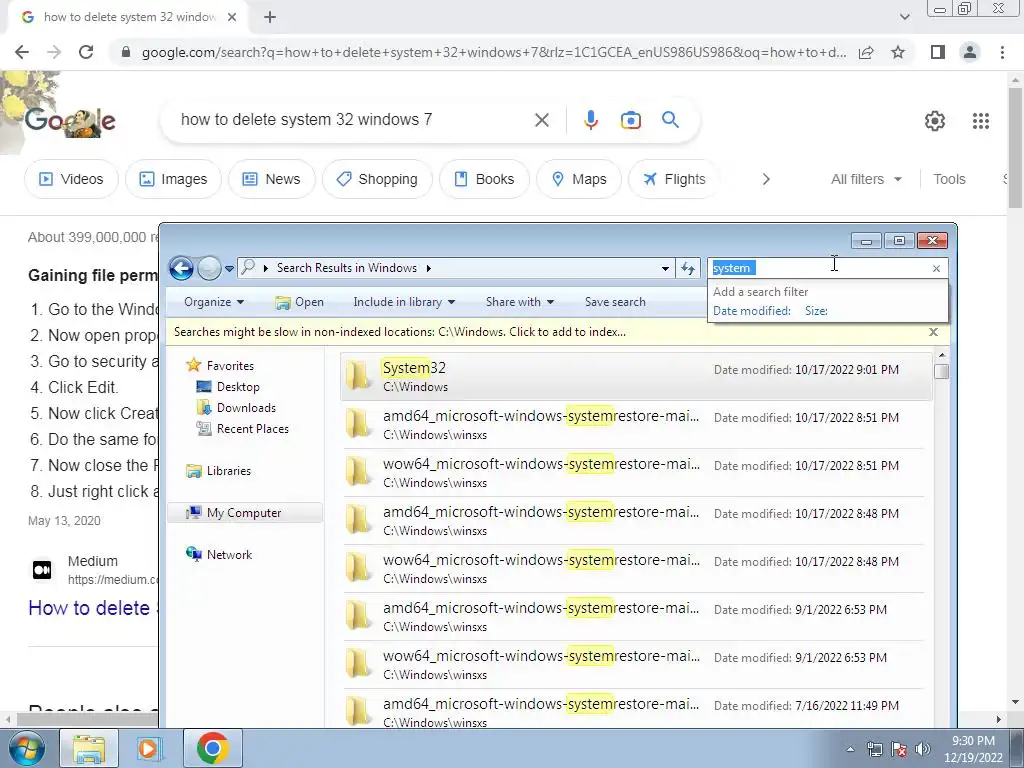The height and width of the screenshot is (768, 1024).
Task: Open the All filters dropdown
Action: tap(866, 179)
